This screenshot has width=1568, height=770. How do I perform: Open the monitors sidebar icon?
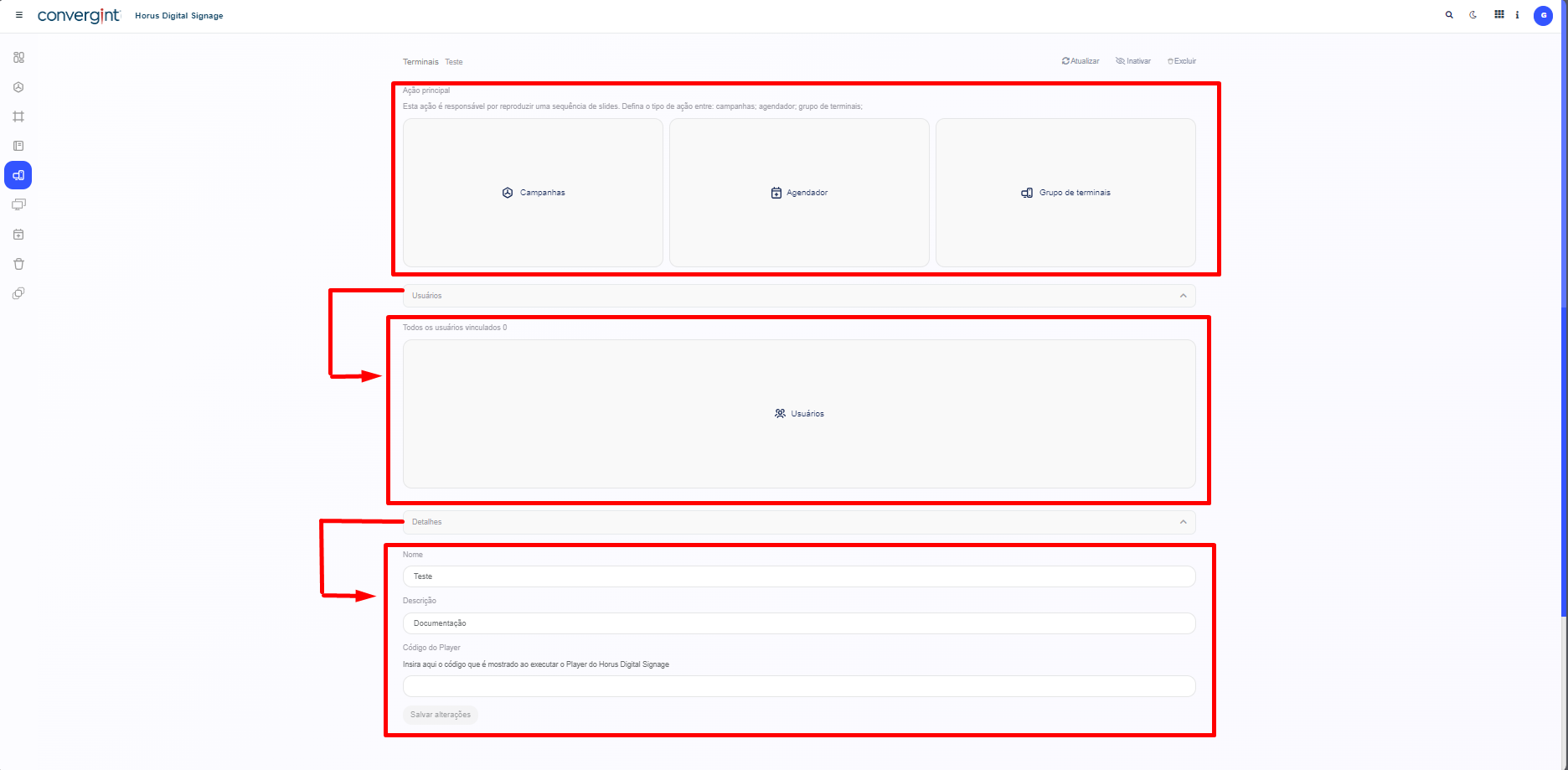coord(18,204)
